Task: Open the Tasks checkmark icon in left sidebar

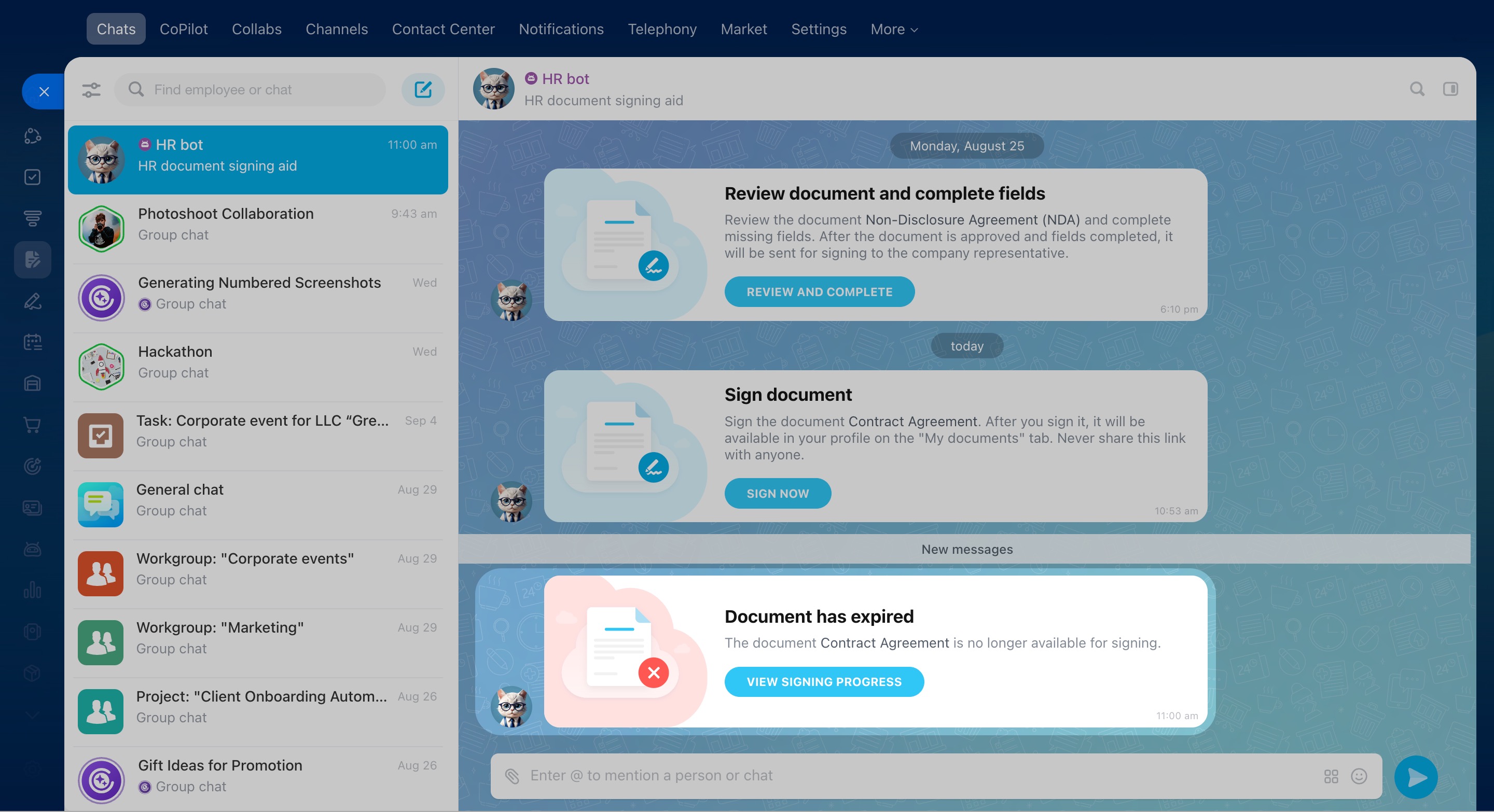Action: pos(33,177)
